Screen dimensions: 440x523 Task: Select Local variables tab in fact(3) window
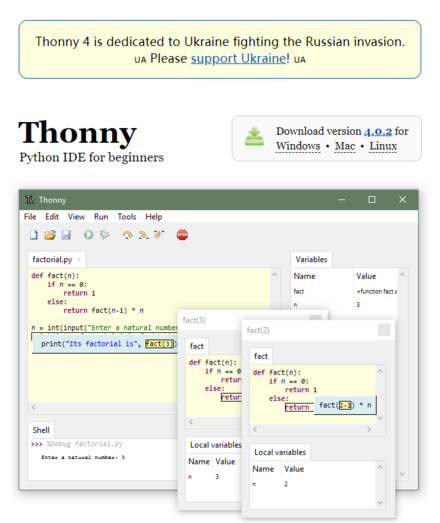[215, 445]
